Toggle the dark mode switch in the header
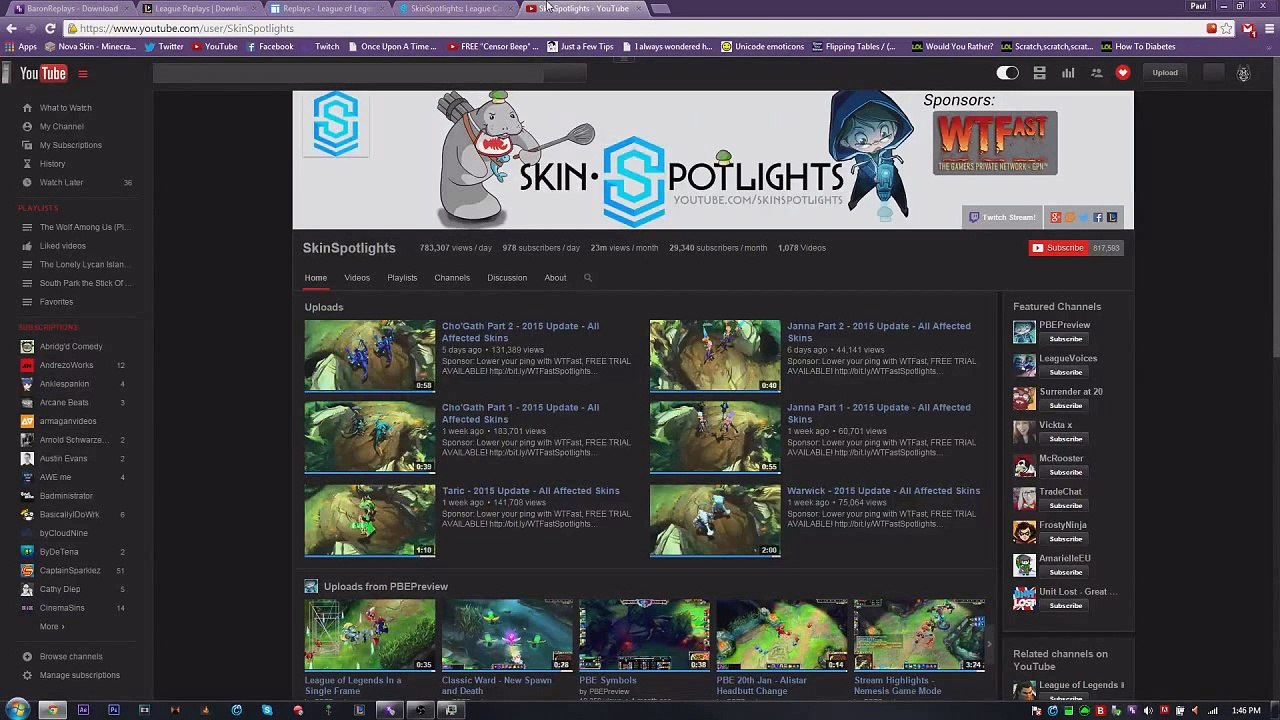1280x720 pixels. tap(1007, 73)
